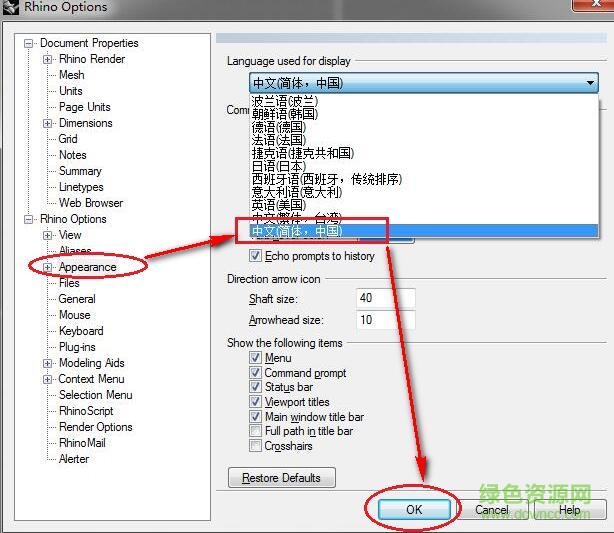This screenshot has width=614, height=533.
Task: Open the display language dropdown arrow
Action: (x=590, y=83)
